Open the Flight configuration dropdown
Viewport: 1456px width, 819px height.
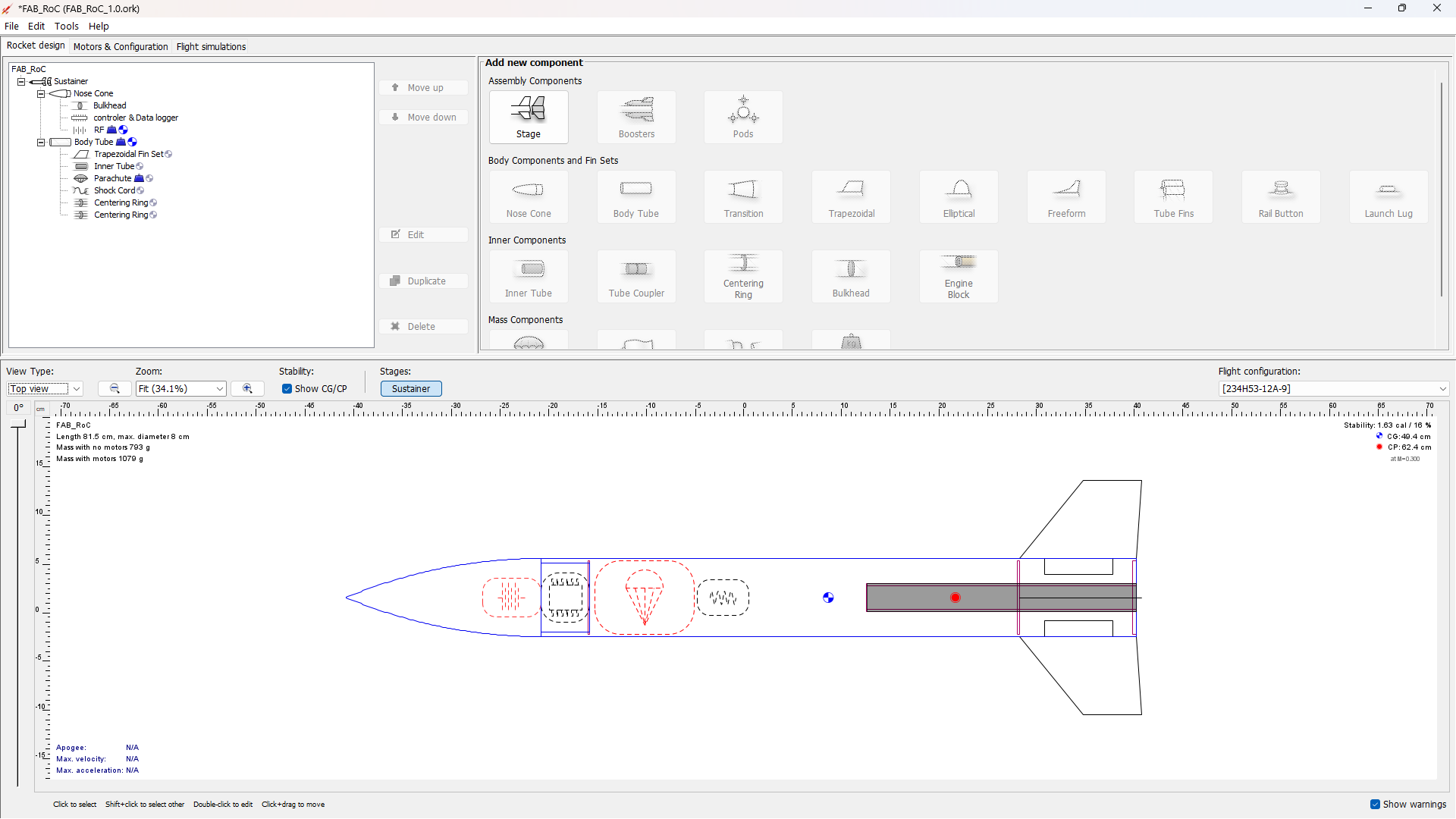[1334, 388]
